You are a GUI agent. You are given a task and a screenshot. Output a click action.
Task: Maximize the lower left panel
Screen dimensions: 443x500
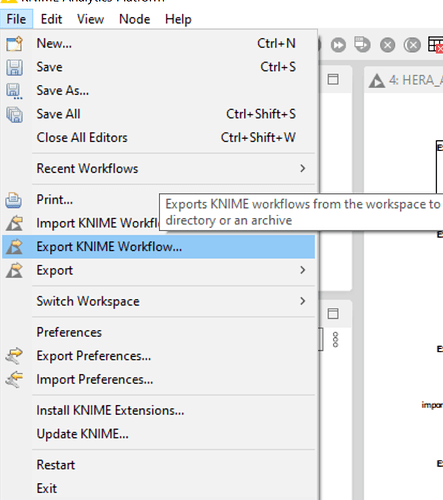333,314
